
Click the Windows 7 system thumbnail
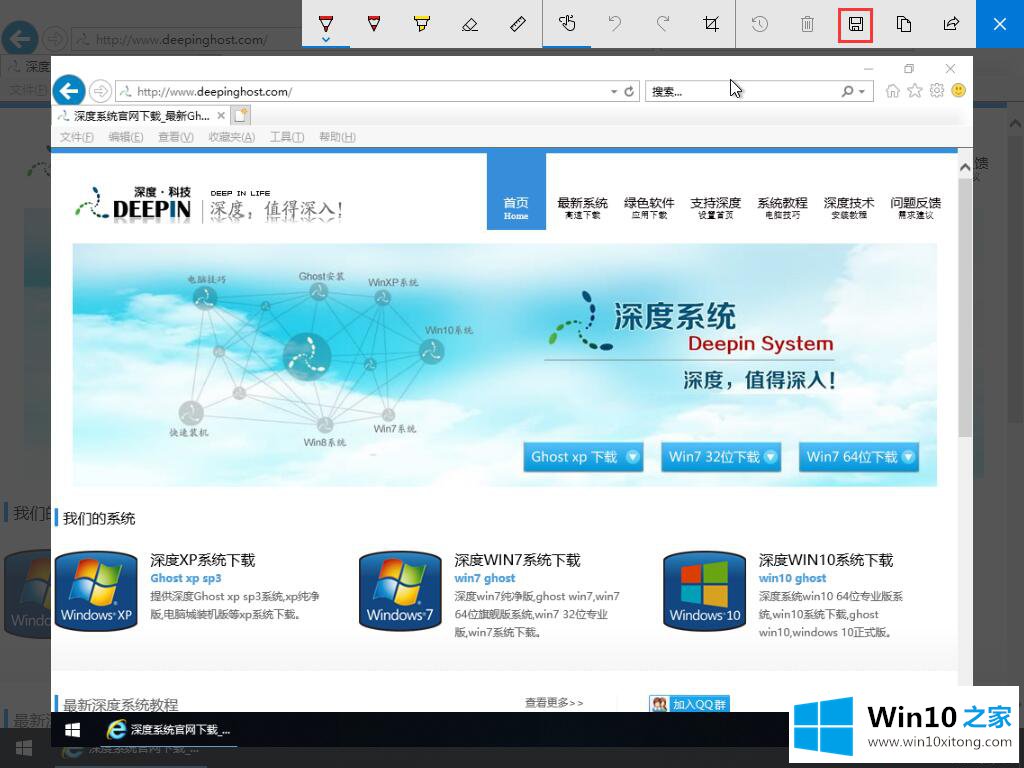pyautogui.click(x=400, y=591)
